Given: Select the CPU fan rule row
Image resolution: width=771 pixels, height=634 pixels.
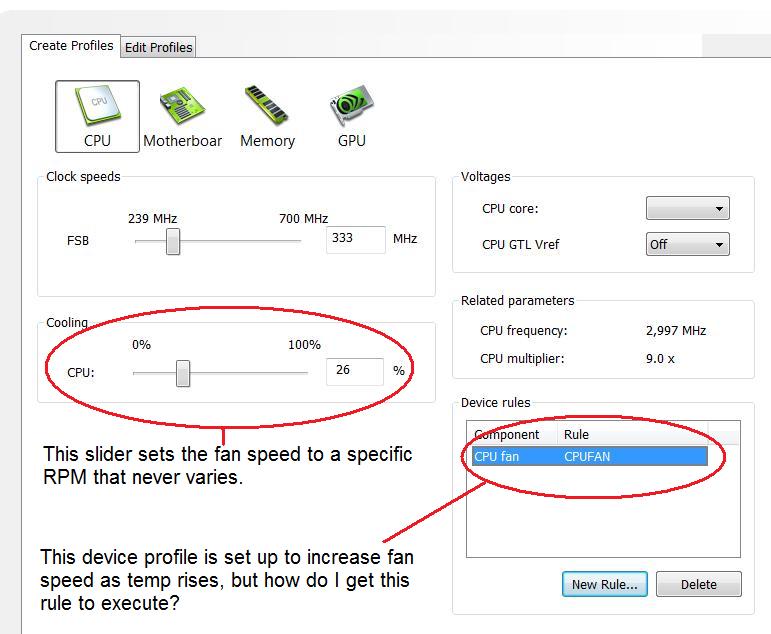Looking at the screenshot, I should [589, 456].
